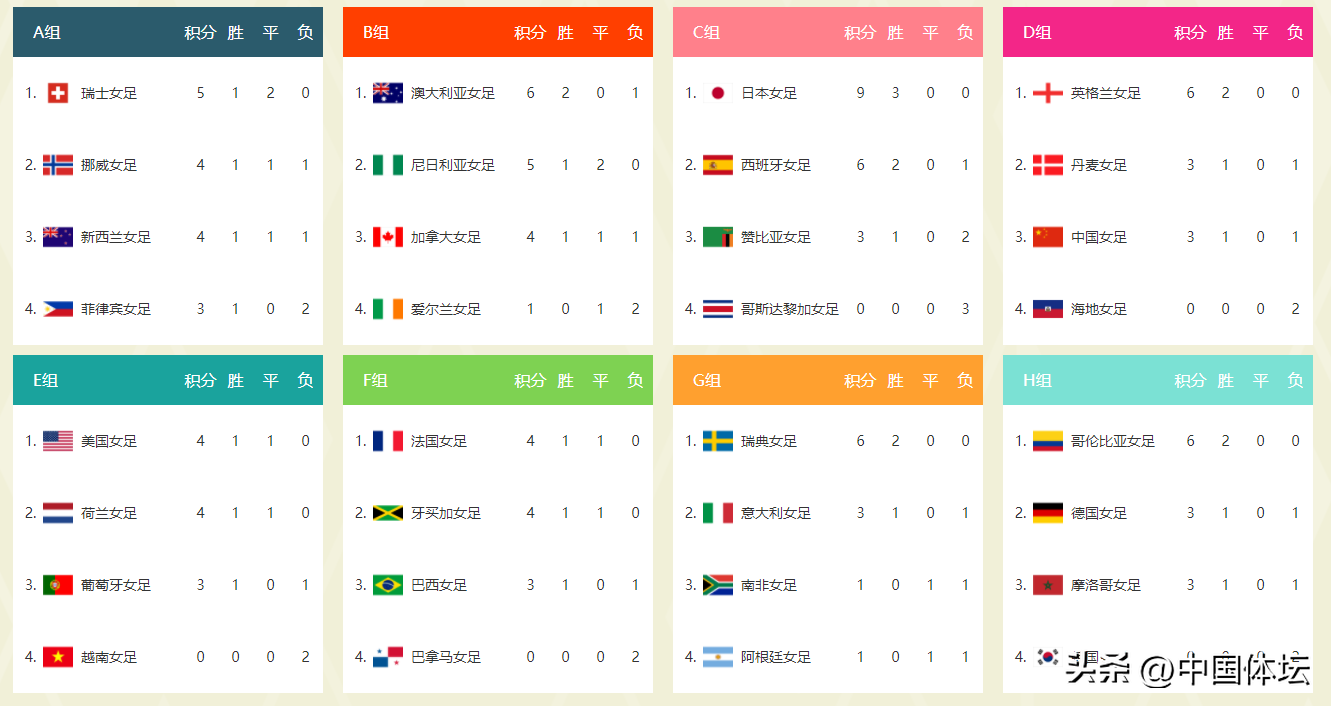Click the Switzerland flag icon
Image resolution: width=1331 pixels, height=706 pixels.
58,93
